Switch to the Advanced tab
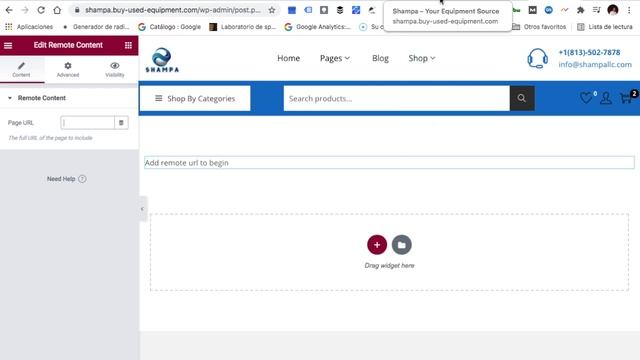 [x=68, y=69]
